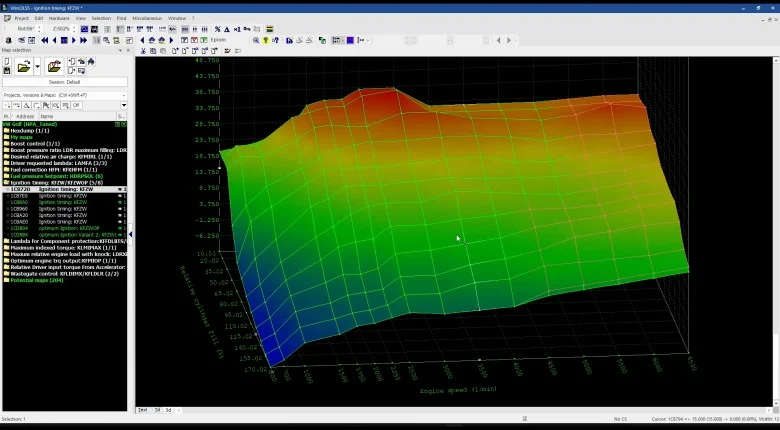Open the Hardware menu
The height and width of the screenshot is (430, 780).
tap(59, 18)
